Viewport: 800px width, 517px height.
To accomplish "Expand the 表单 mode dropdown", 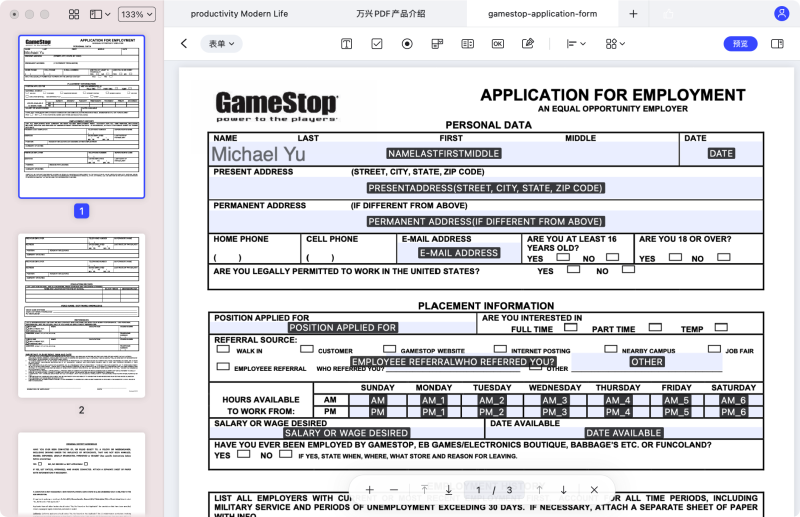I will pos(220,44).
